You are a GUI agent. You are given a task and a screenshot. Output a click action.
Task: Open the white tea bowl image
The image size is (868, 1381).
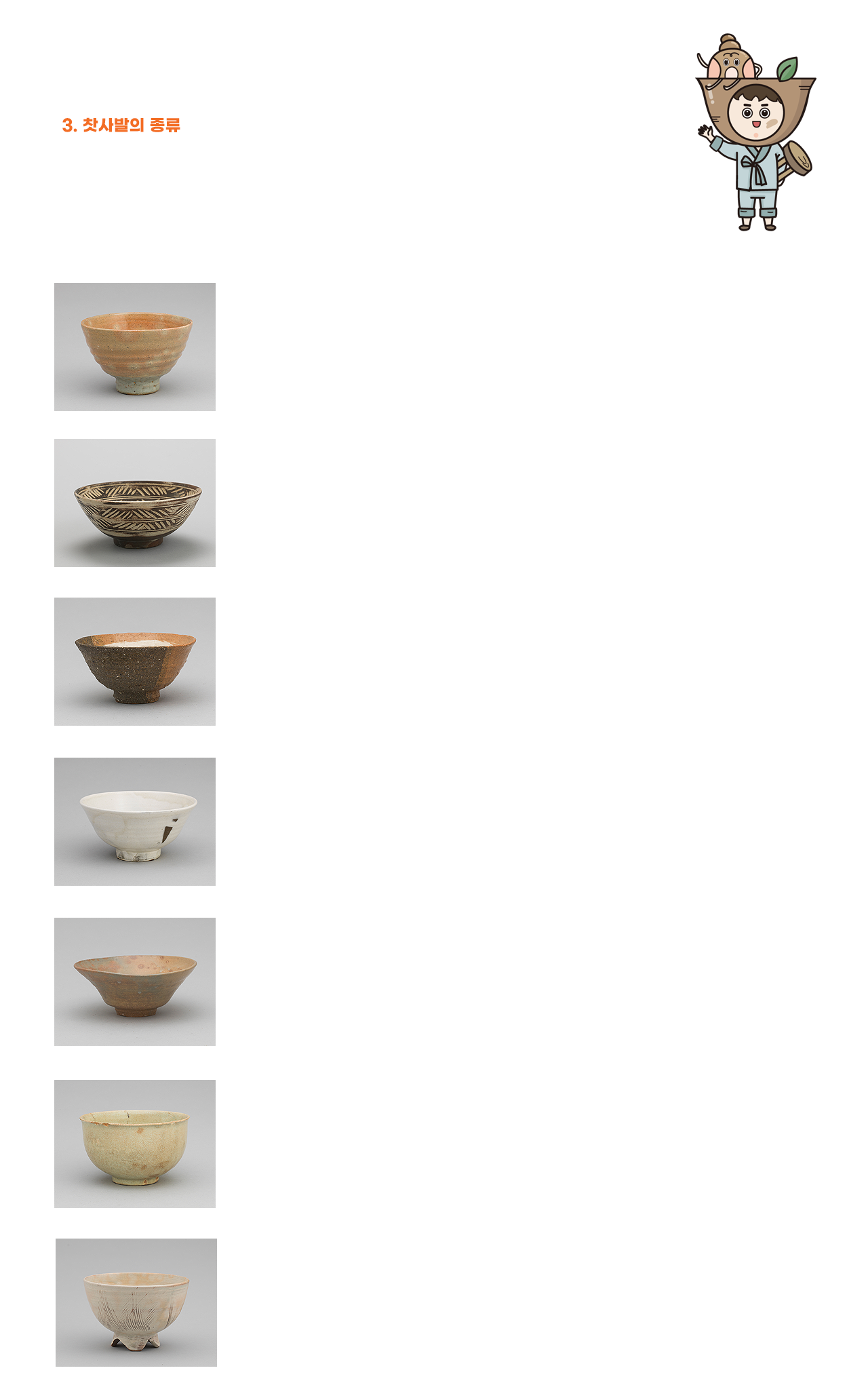[135, 821]
